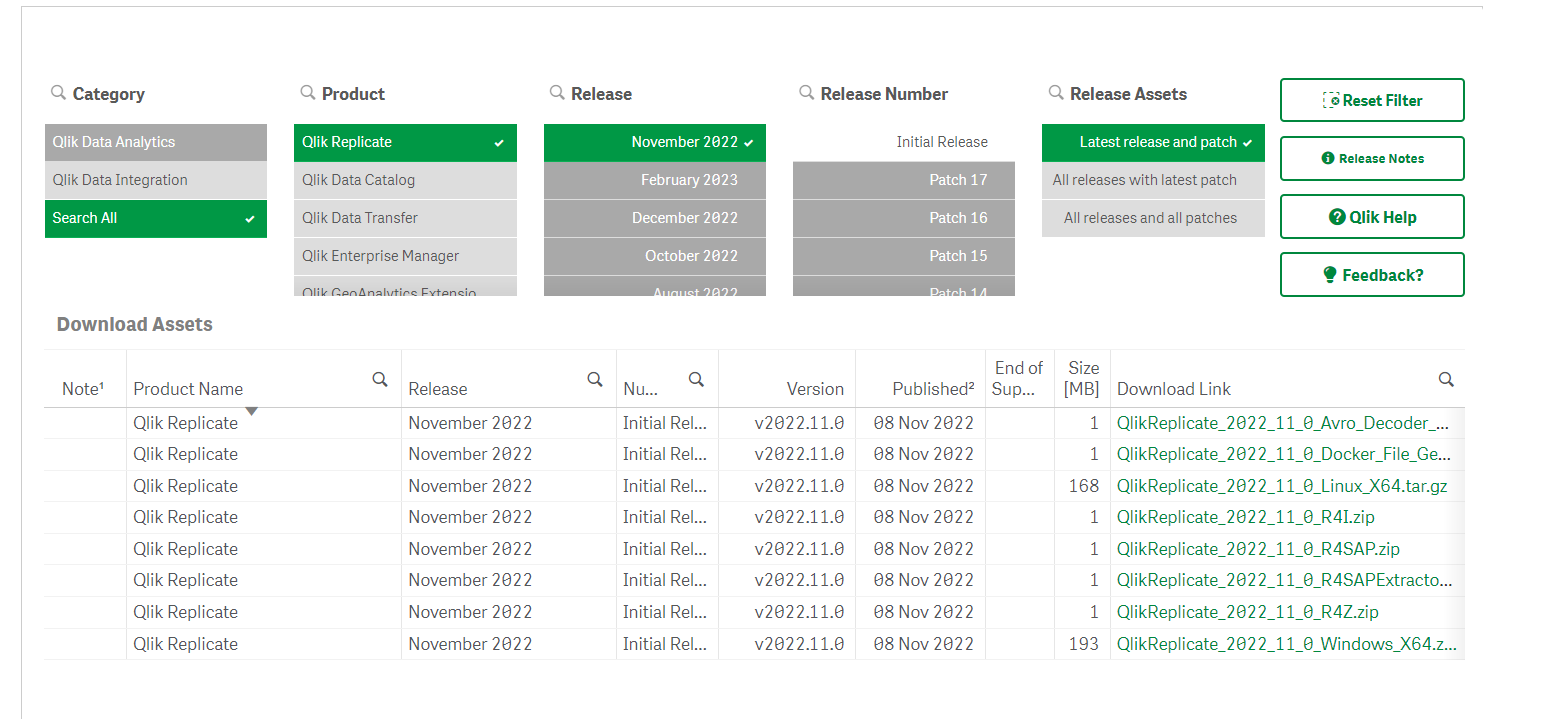Screen dimensions: 1543x719
Task: Search the Product Name column
Action: (380, 380)
